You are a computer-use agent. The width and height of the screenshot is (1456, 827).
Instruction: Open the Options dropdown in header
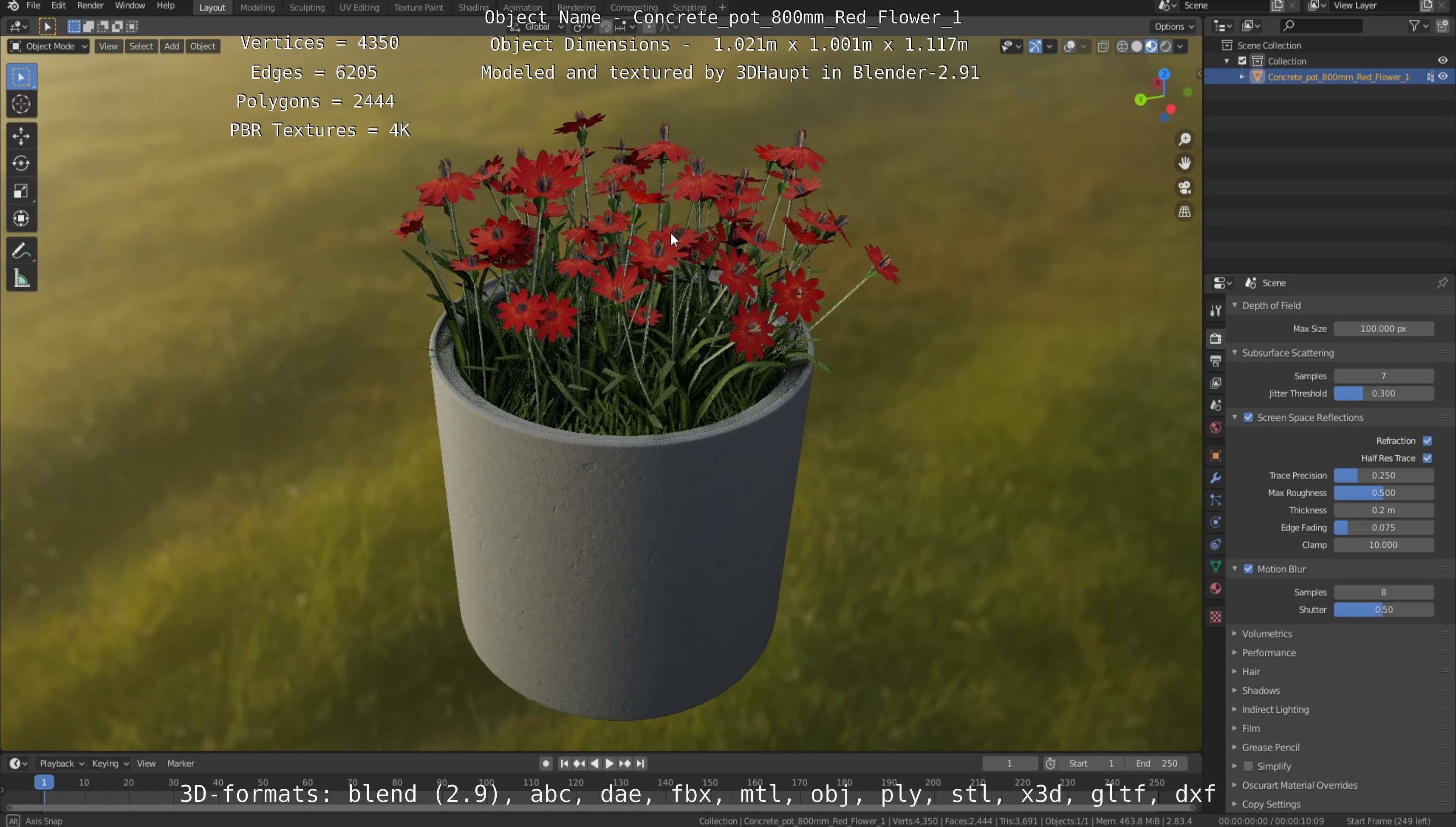(1174, 27)
